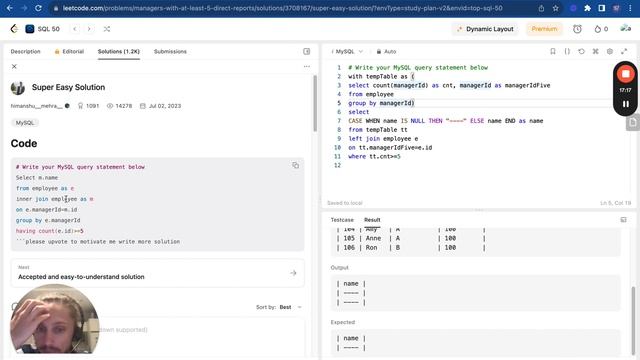Click code line 11 where tt.cnt>=5
640x360 pixels.
(x=374, y=156)
